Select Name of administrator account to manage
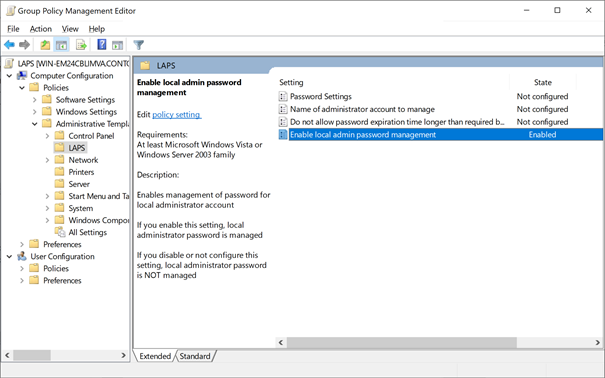605x378 pixels. pyautogui.click(x=440, y=109)
